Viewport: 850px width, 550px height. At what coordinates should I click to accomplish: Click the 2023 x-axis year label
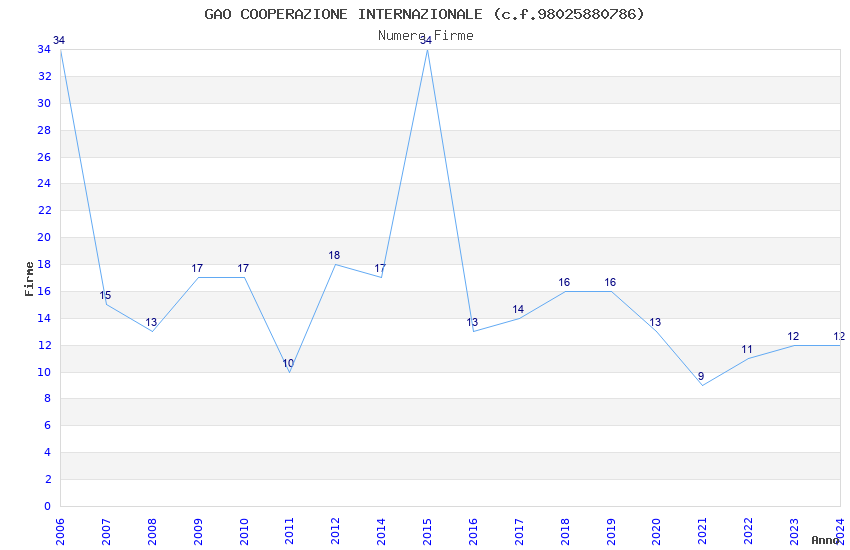(x=794, y=532)
